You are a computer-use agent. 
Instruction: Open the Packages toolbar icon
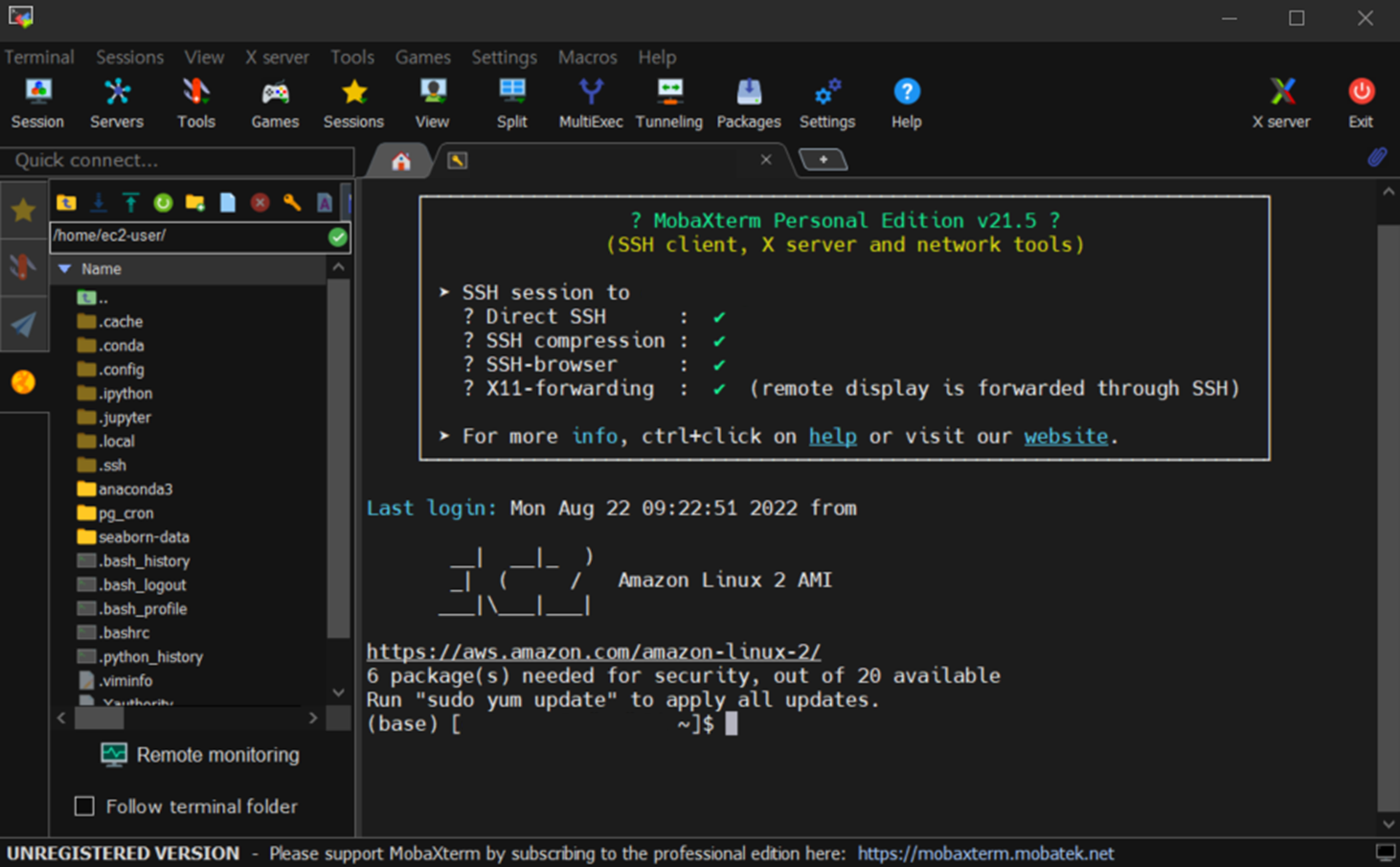749,103
